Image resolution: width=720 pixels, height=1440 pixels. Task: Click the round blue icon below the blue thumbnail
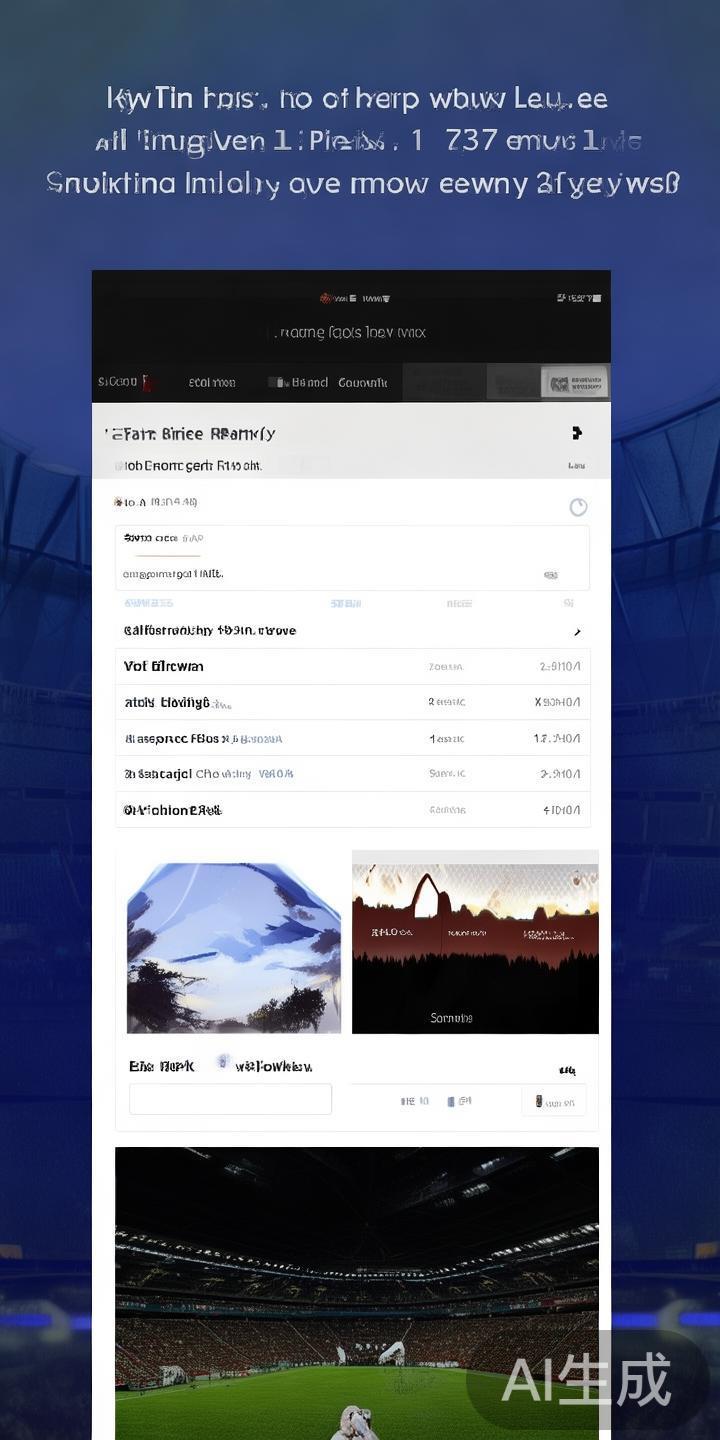click(x=223, y=1062)
